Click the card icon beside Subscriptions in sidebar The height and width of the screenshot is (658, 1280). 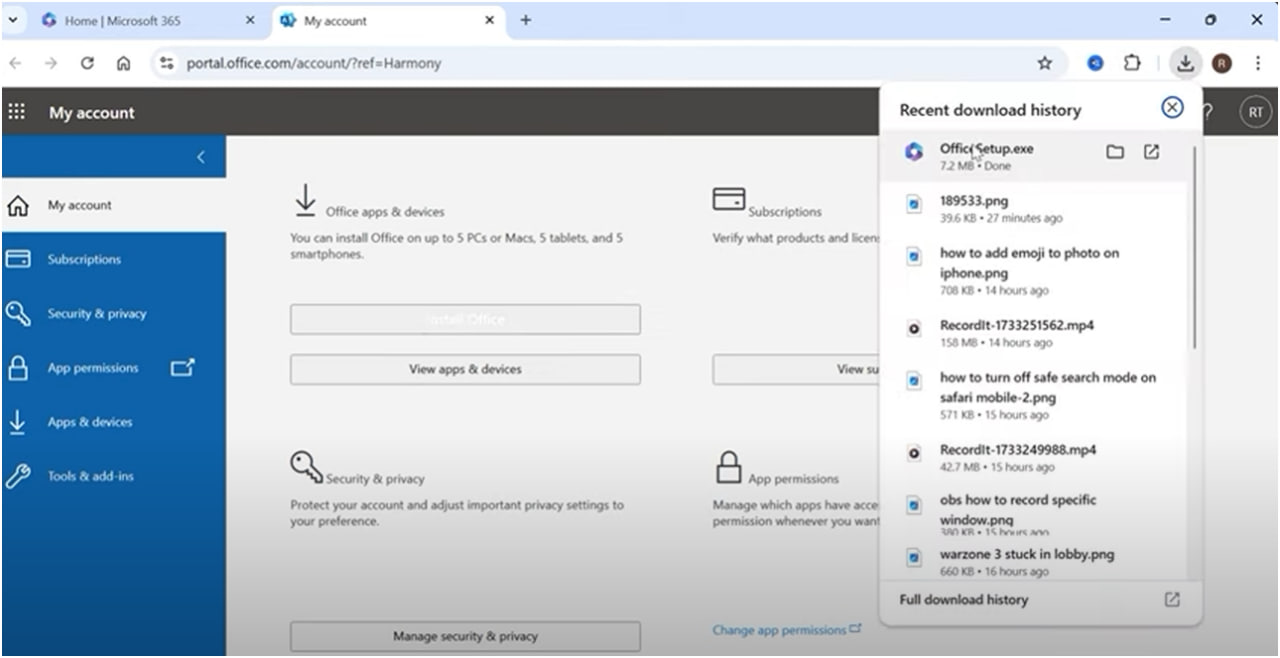click(x=18, y=259)
